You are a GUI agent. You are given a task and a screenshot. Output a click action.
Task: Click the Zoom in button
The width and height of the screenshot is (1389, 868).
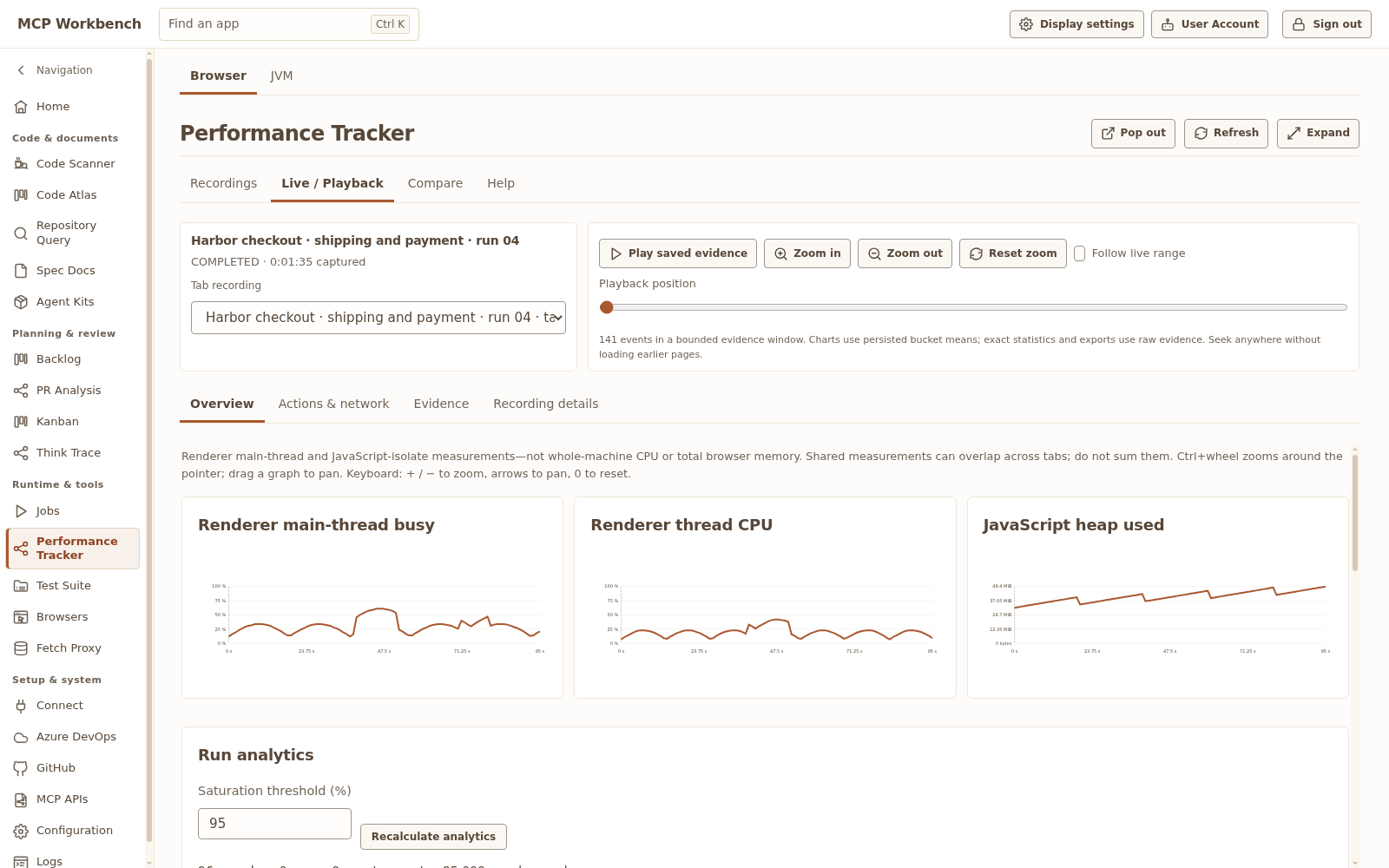[x=807, y=253]
